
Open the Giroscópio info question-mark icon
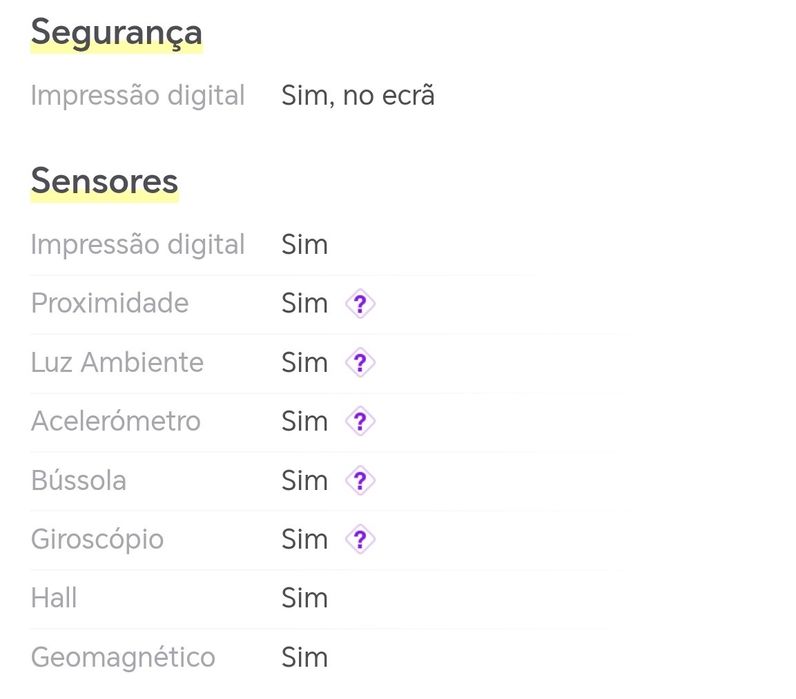tap(360, 540)
